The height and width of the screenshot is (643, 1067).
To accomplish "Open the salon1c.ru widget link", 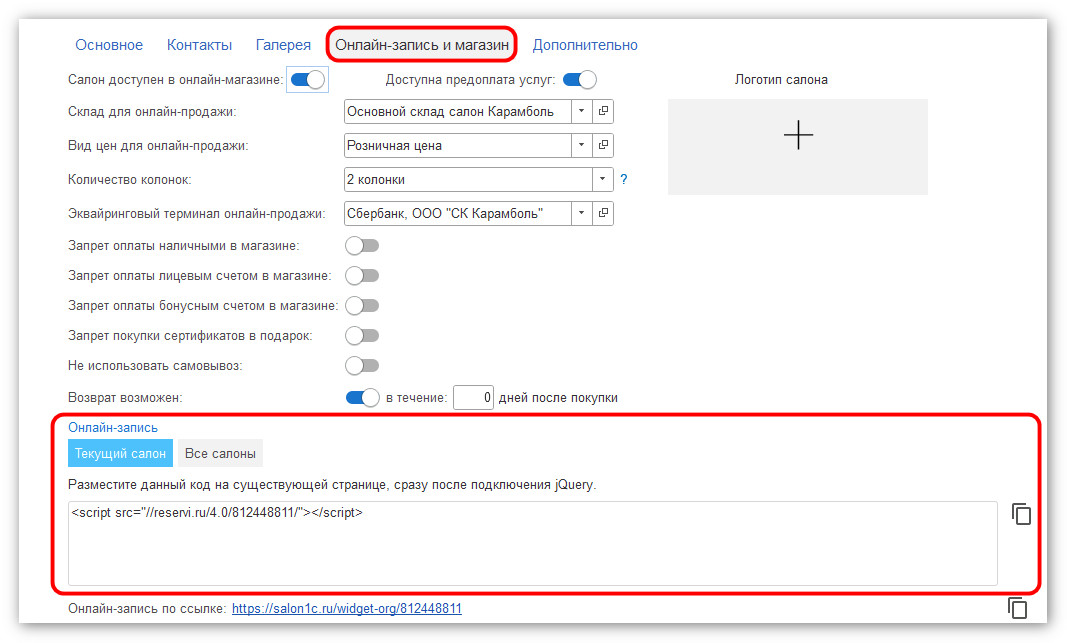I will [347, 608].
